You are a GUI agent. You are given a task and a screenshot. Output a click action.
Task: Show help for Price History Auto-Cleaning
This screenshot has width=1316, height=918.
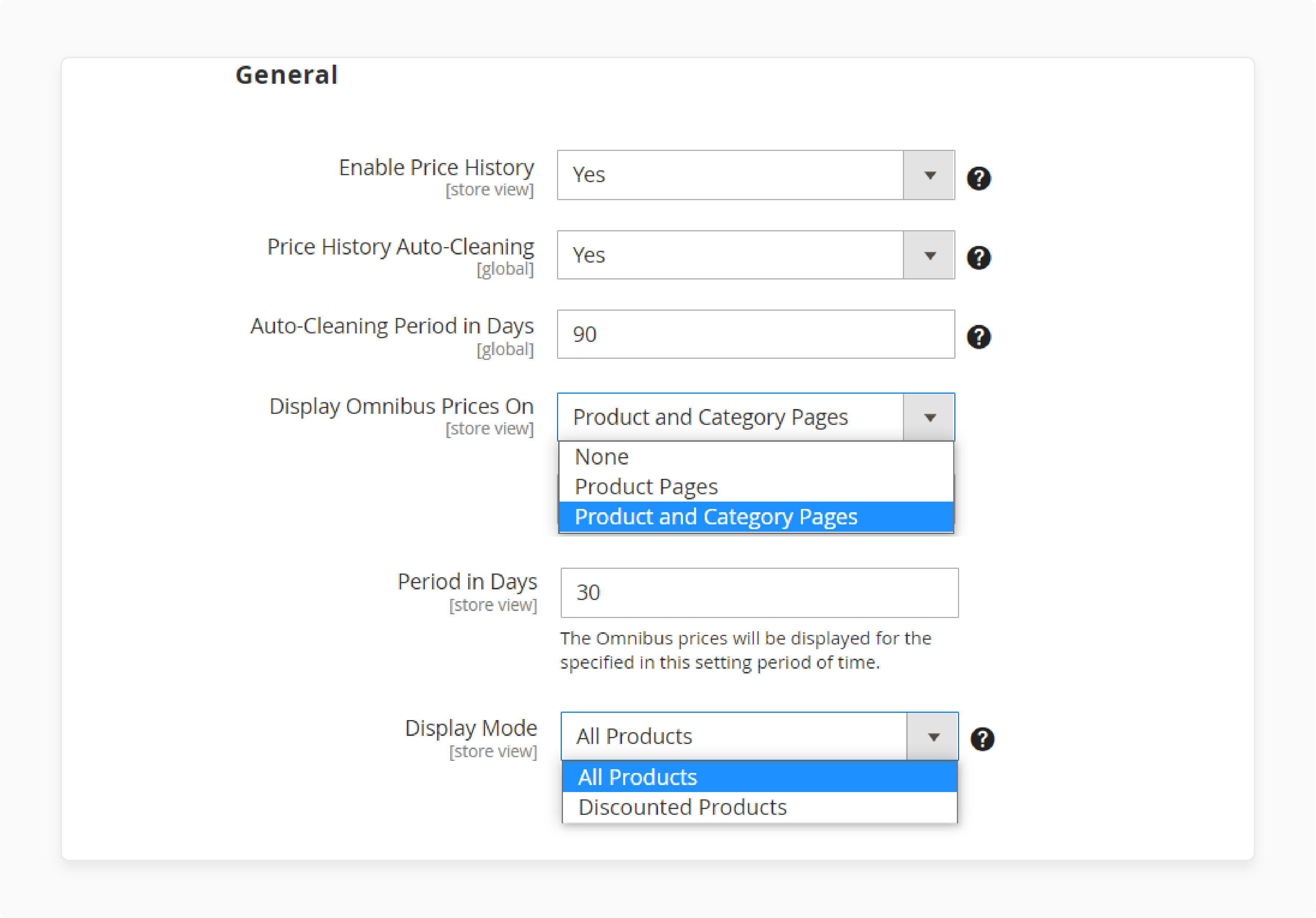pyautogui.click(x=979, y=257)
